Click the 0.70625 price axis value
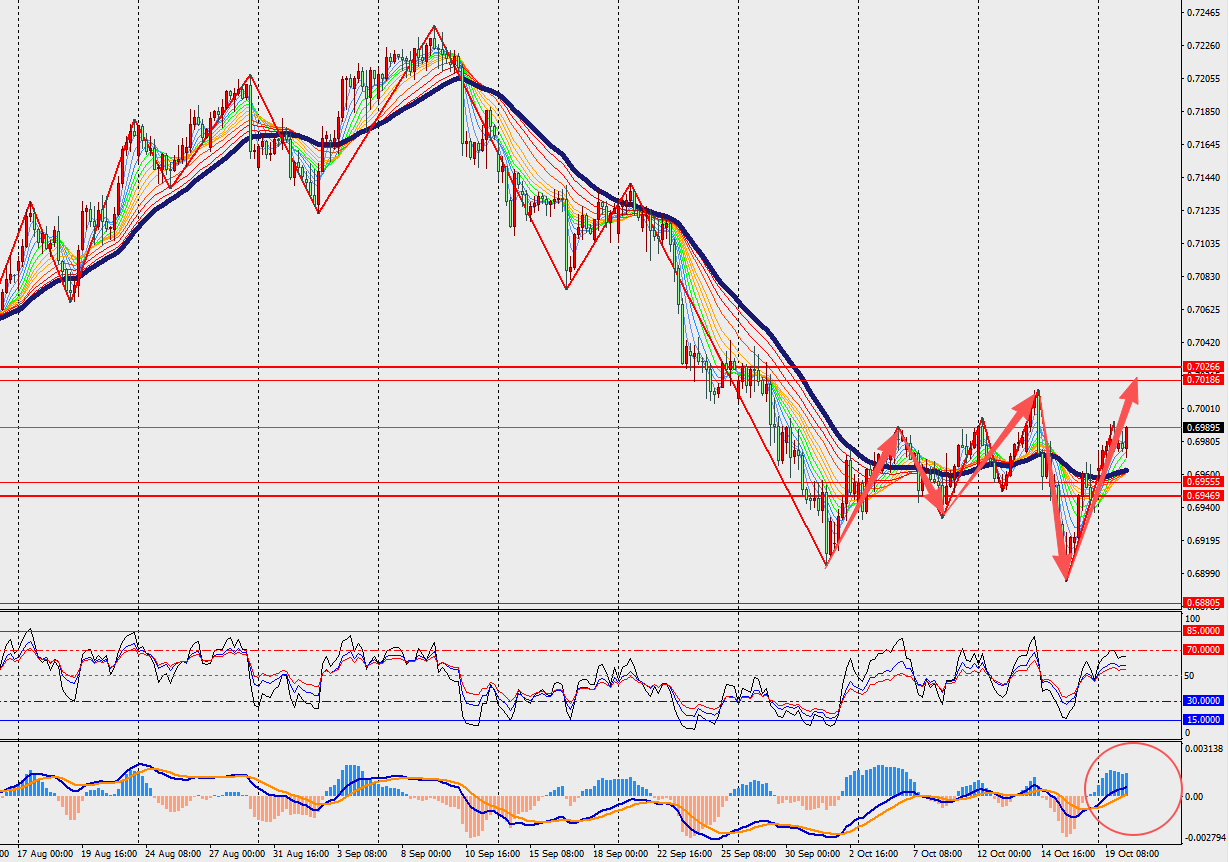Image resolution: width=1229 pixels, height=862 pixels. 1203,310
